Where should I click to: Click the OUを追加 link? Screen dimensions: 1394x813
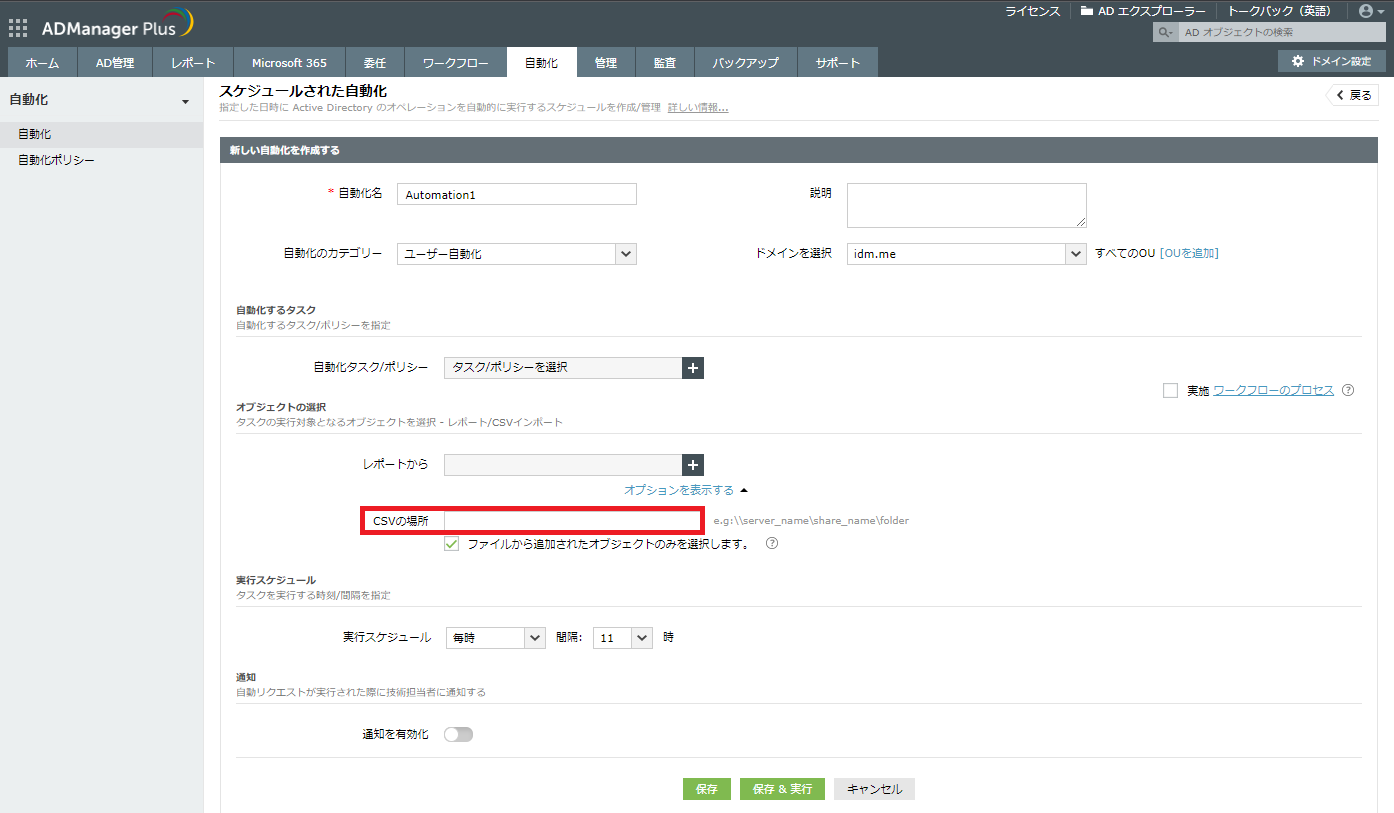tap(1189, 253)
